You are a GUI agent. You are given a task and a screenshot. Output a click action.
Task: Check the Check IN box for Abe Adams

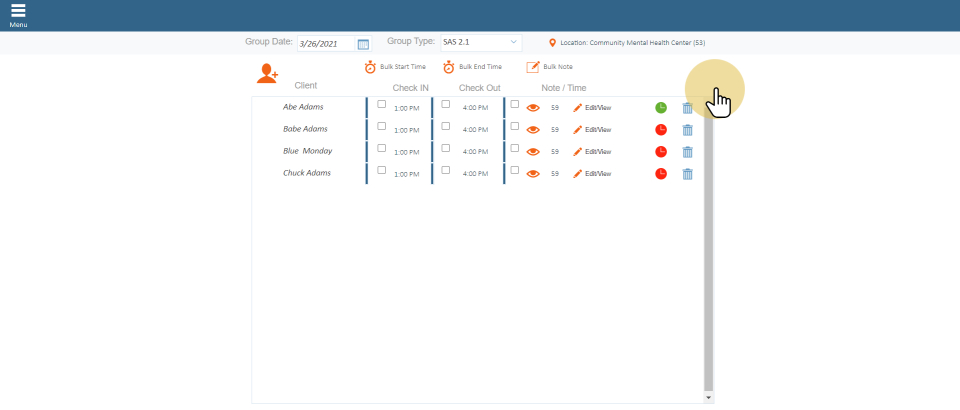coord(381,104)
